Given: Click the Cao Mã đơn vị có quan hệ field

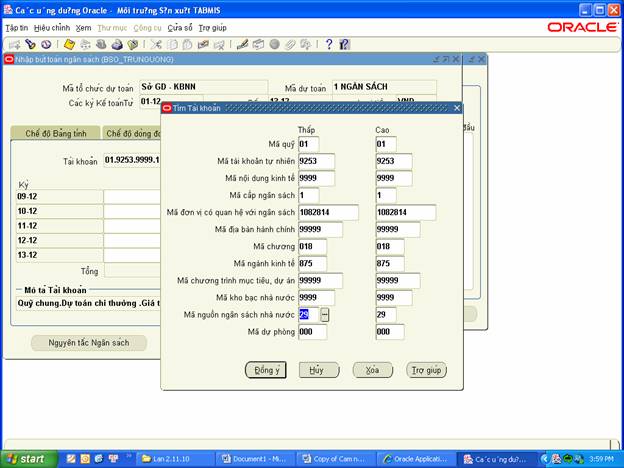Looking at the screenshot, I should 406,213.
